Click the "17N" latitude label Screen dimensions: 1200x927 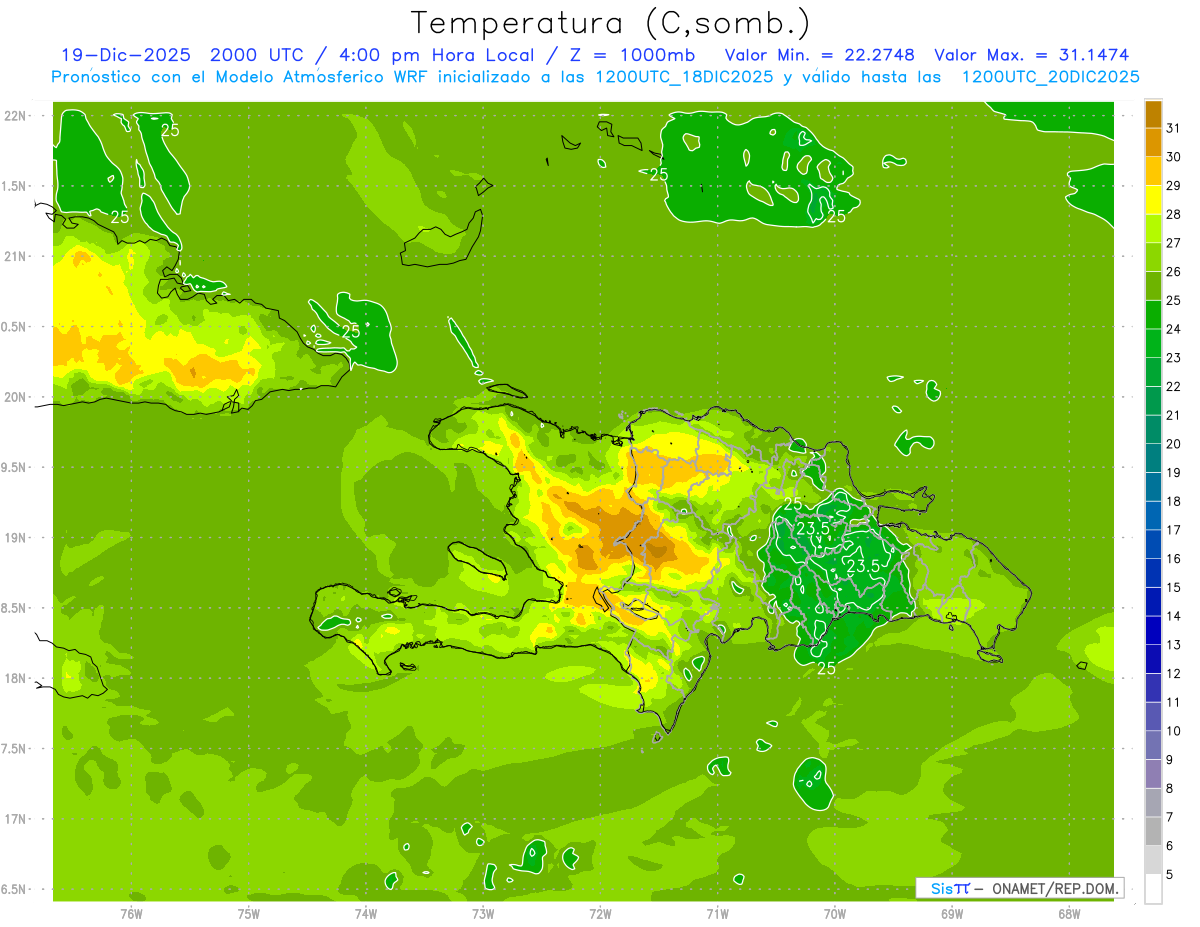14,819
